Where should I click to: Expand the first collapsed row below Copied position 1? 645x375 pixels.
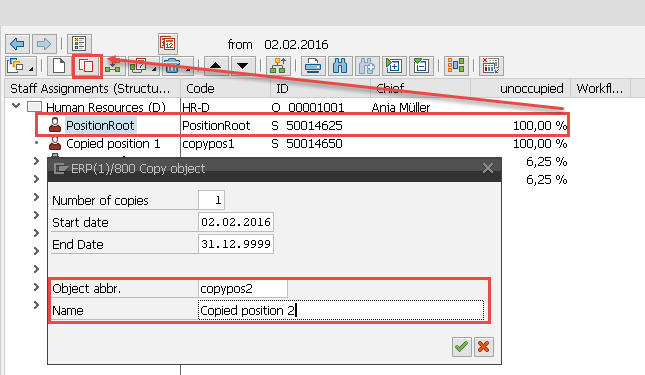point(36,161)
